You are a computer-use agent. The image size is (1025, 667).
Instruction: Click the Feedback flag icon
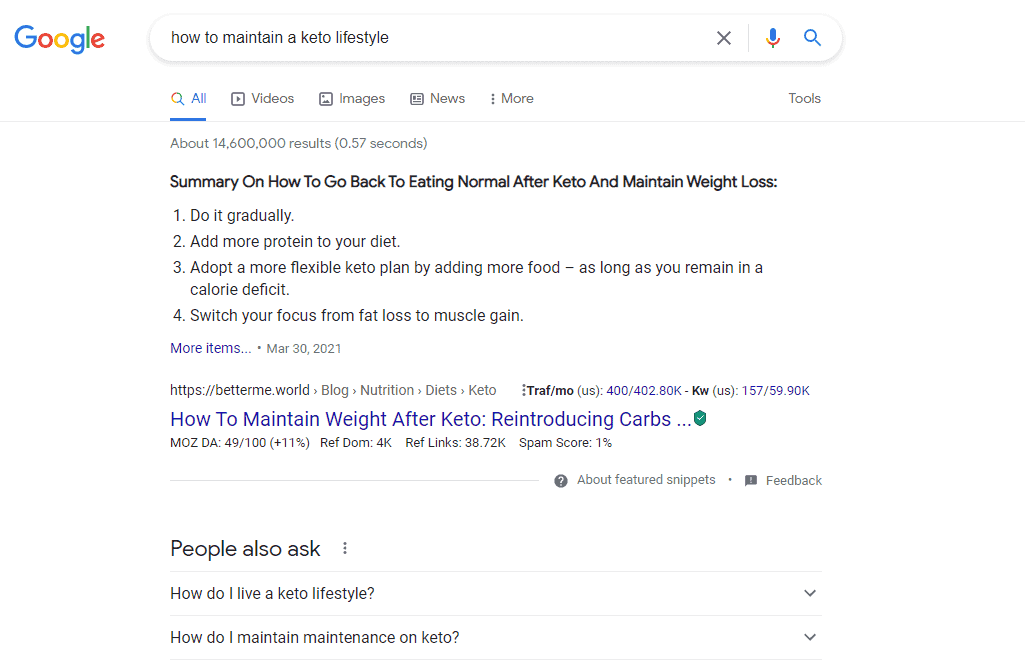coord(751,481)
